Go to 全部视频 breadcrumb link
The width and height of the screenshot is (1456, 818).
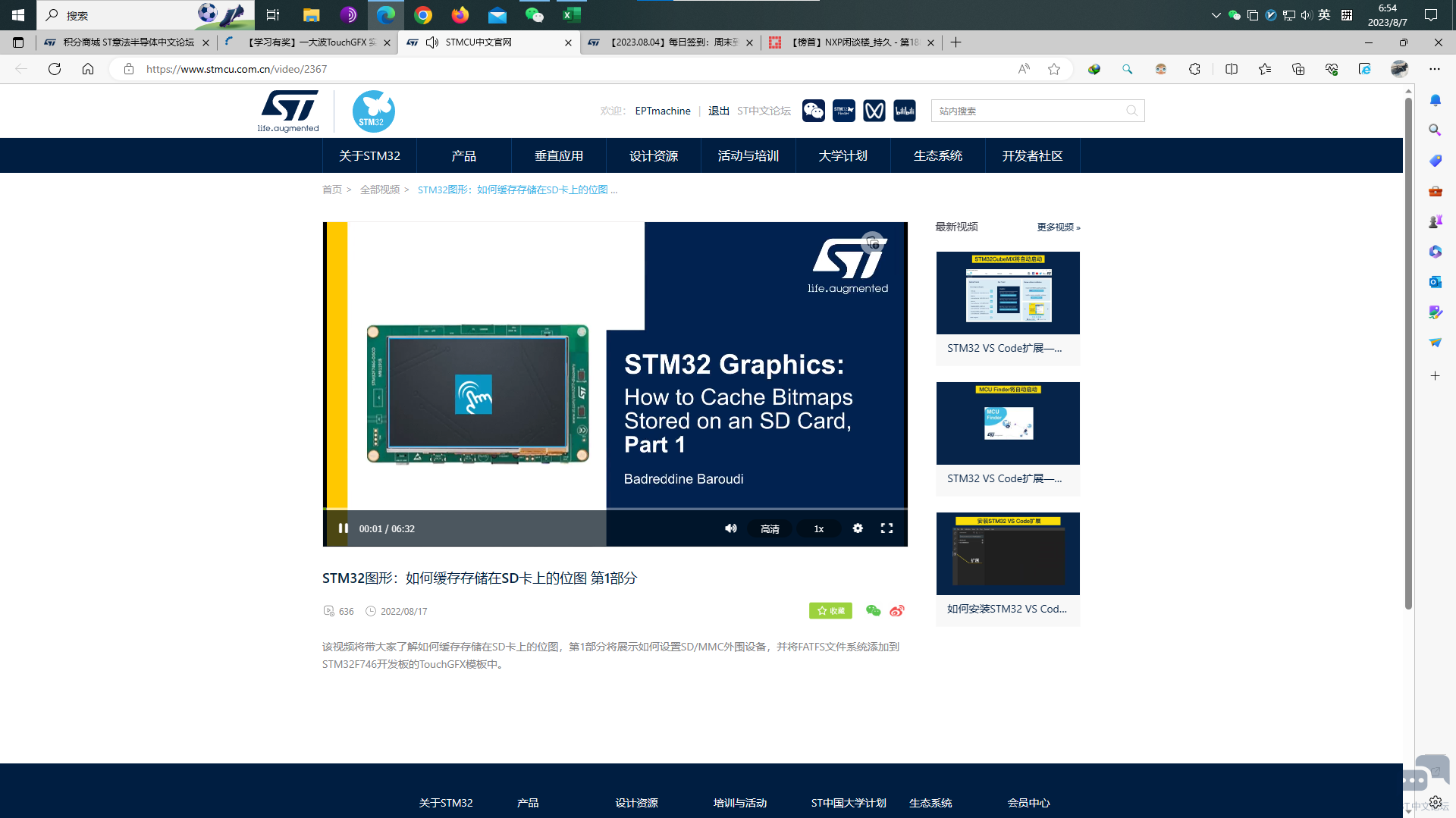380,190
